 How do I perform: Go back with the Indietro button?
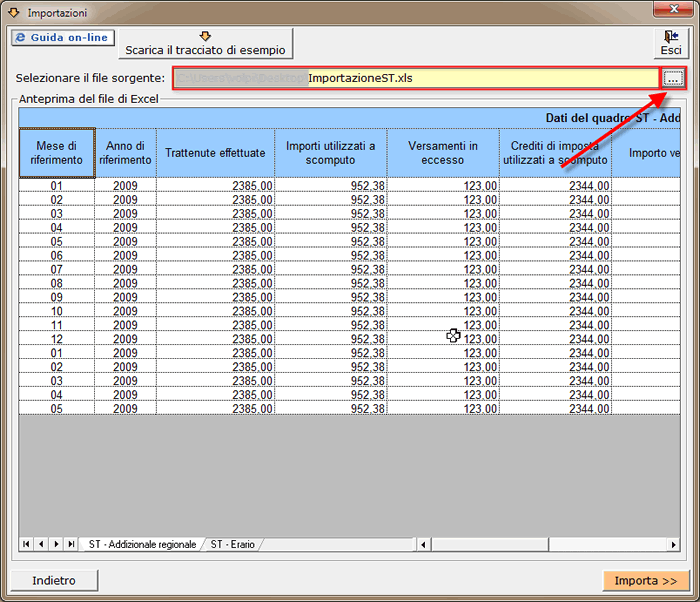[x=54, y=581]
